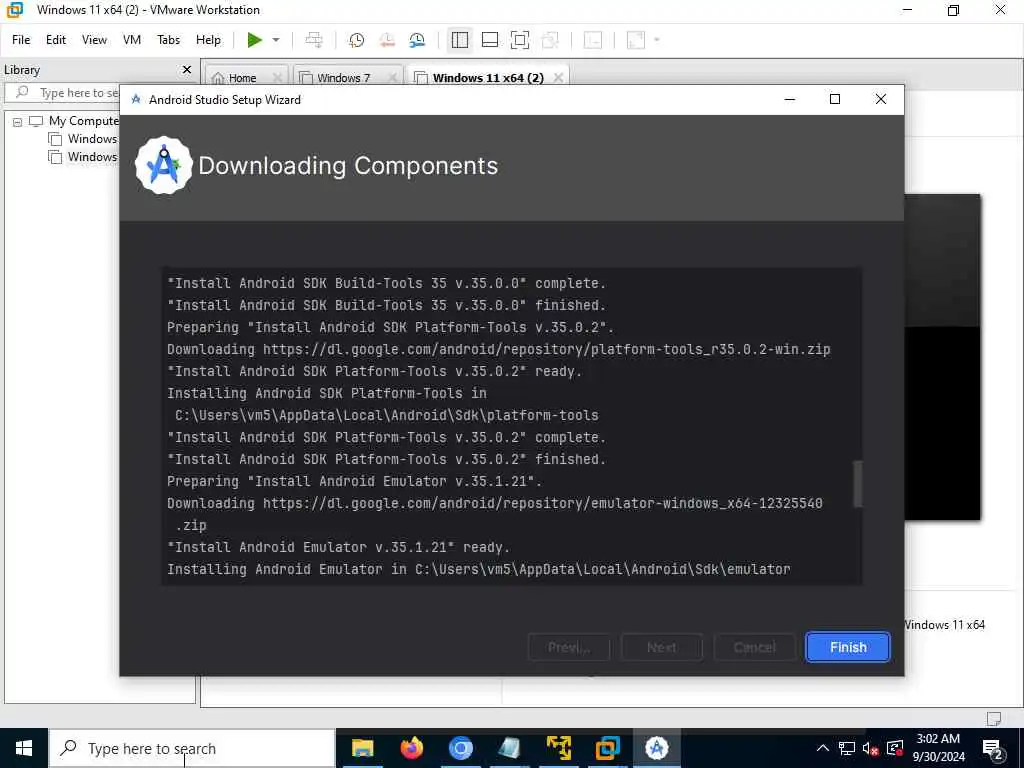This screenshot has width=1024, height=768.
Task: Click the Android Studio logo in wizard header
Action: [x=163, y=165]
